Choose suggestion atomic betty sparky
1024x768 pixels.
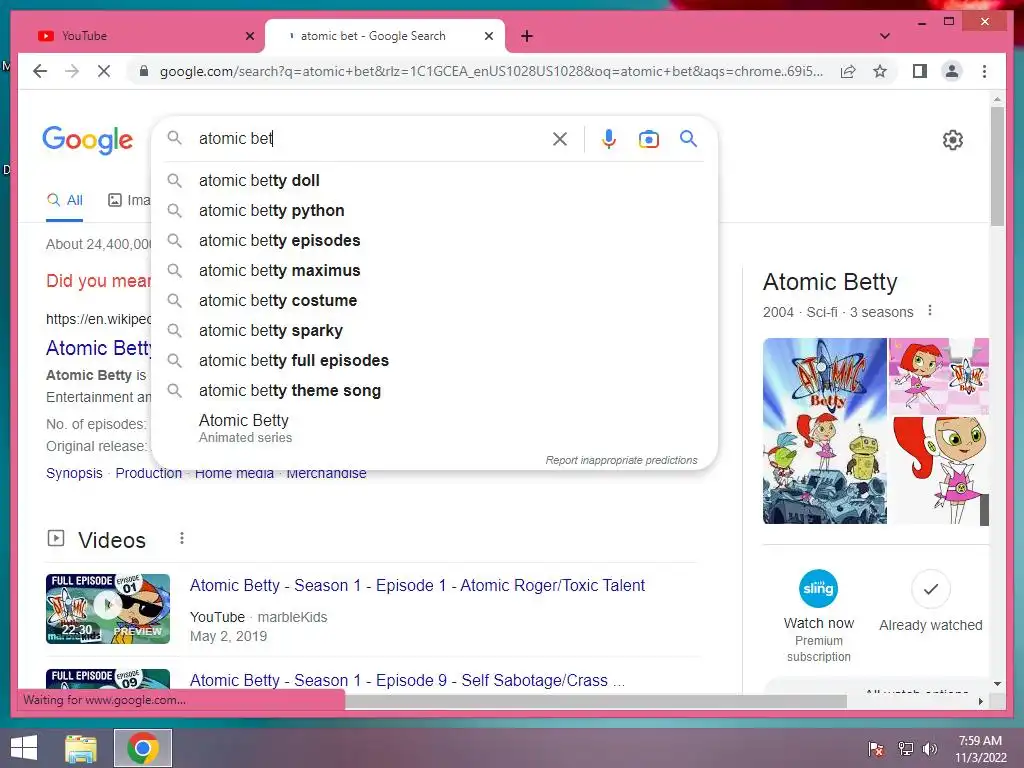pyautogui.click(x=434, y=330)
